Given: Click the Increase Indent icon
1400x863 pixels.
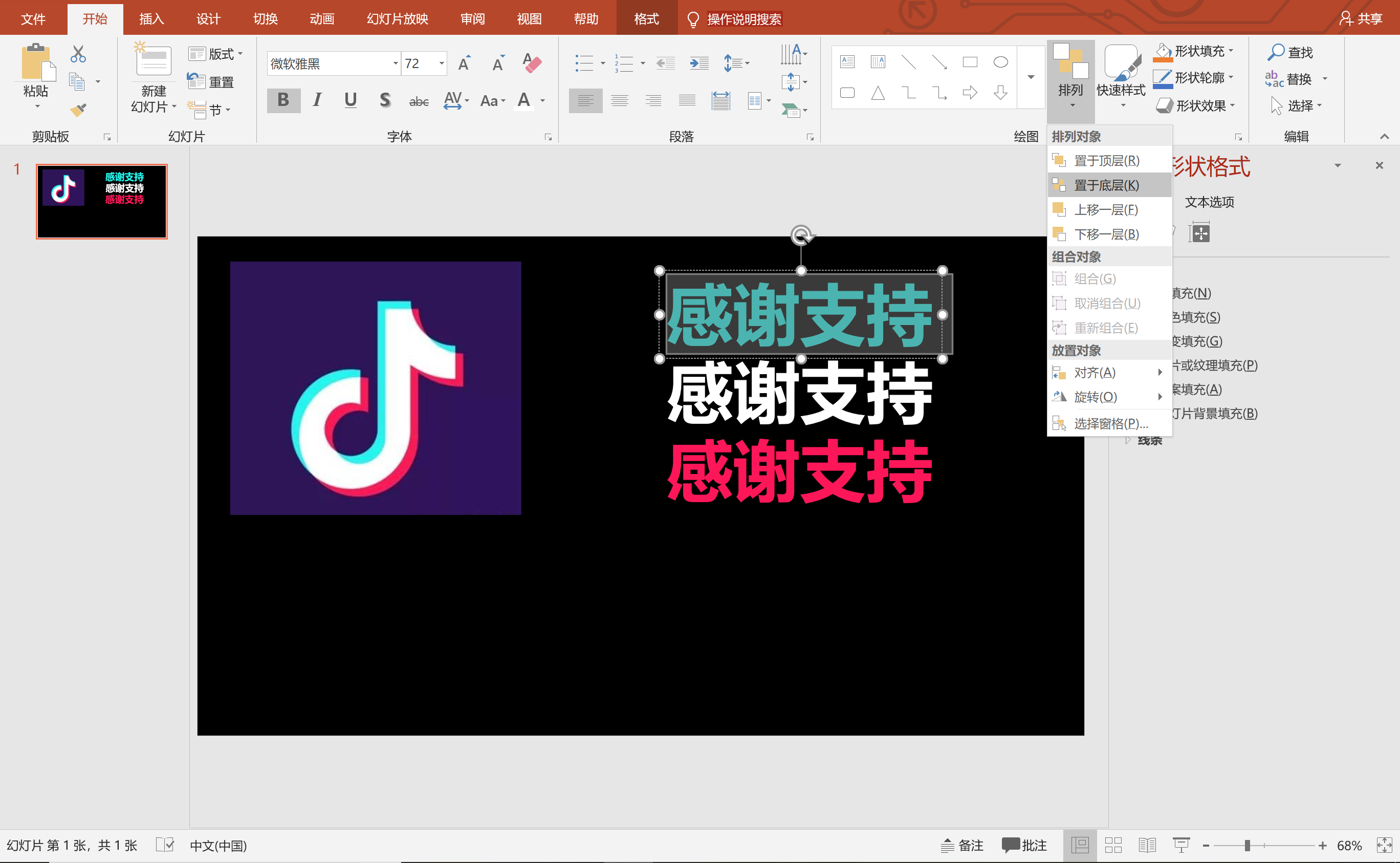Looking at the screenshot, I should pos(699,63).
